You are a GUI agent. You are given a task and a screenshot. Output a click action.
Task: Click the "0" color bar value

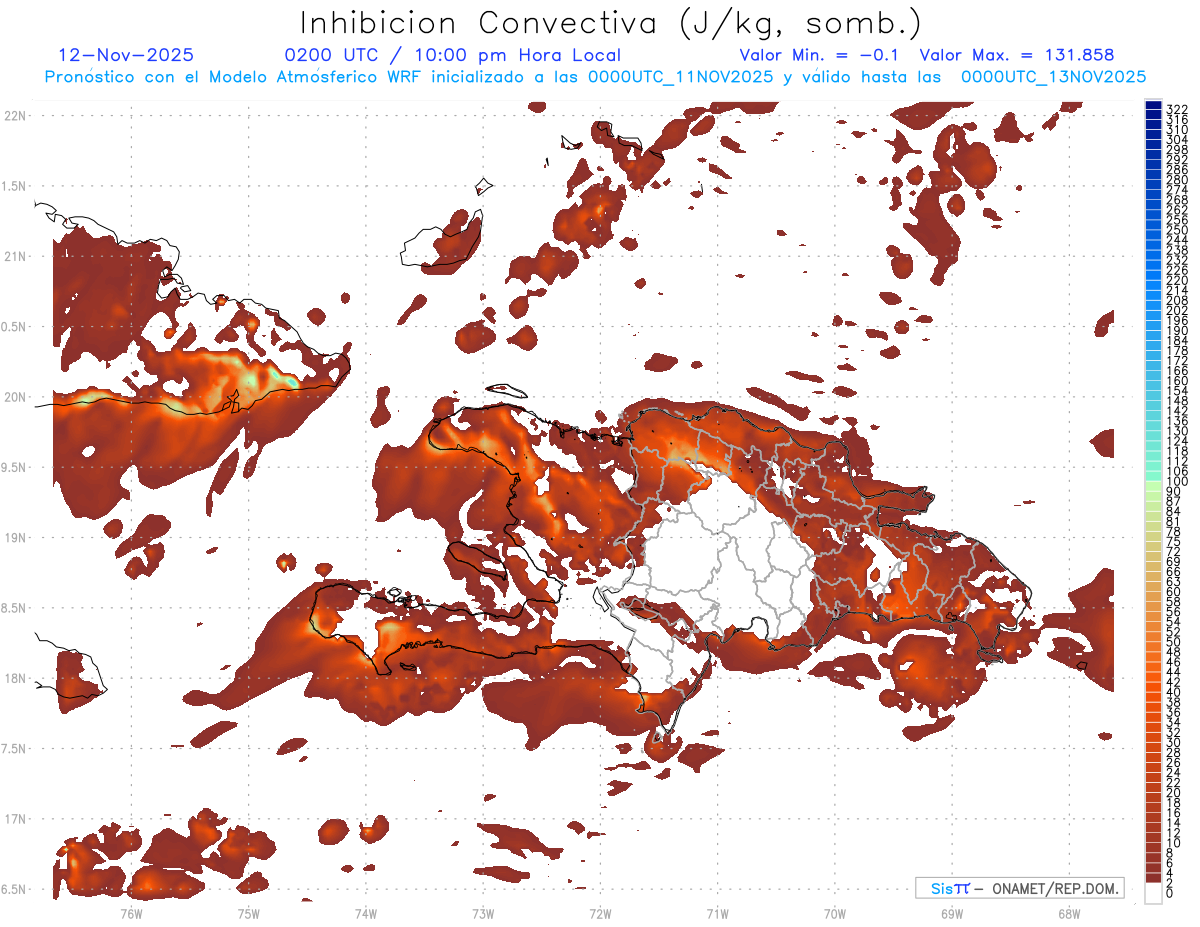[1170, 893]
